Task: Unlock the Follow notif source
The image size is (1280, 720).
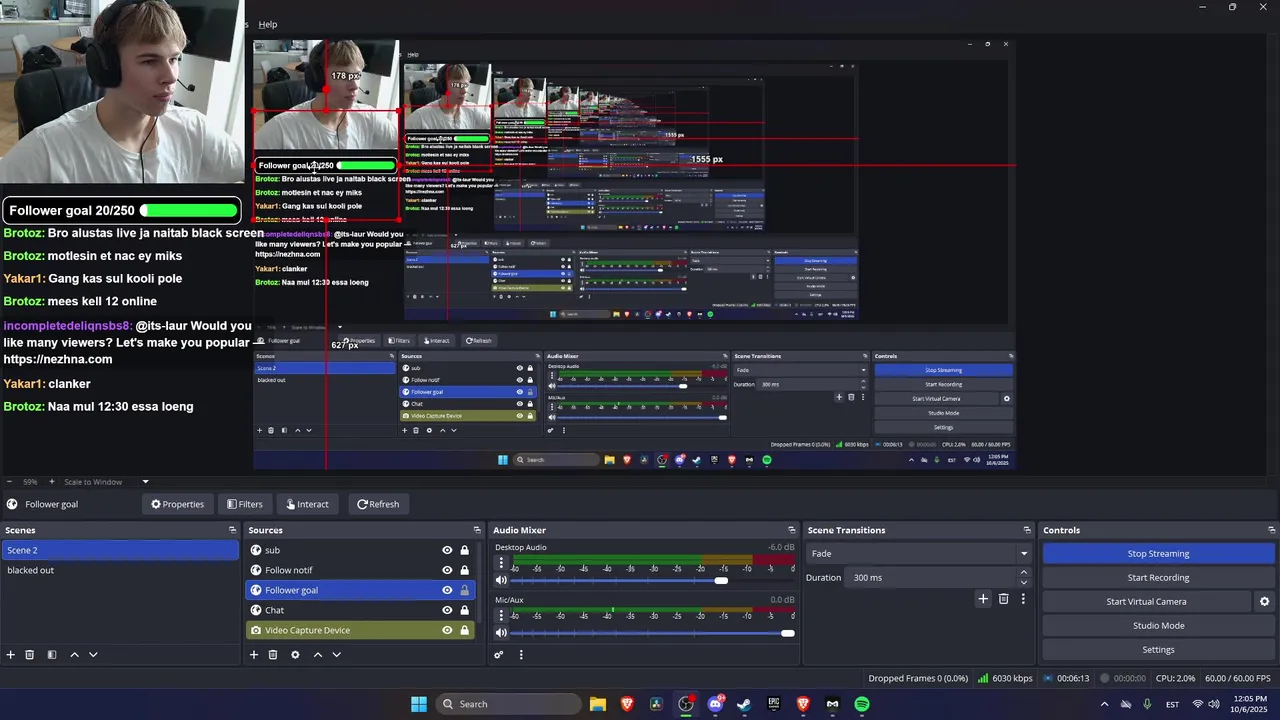Action: coord(464,570)
